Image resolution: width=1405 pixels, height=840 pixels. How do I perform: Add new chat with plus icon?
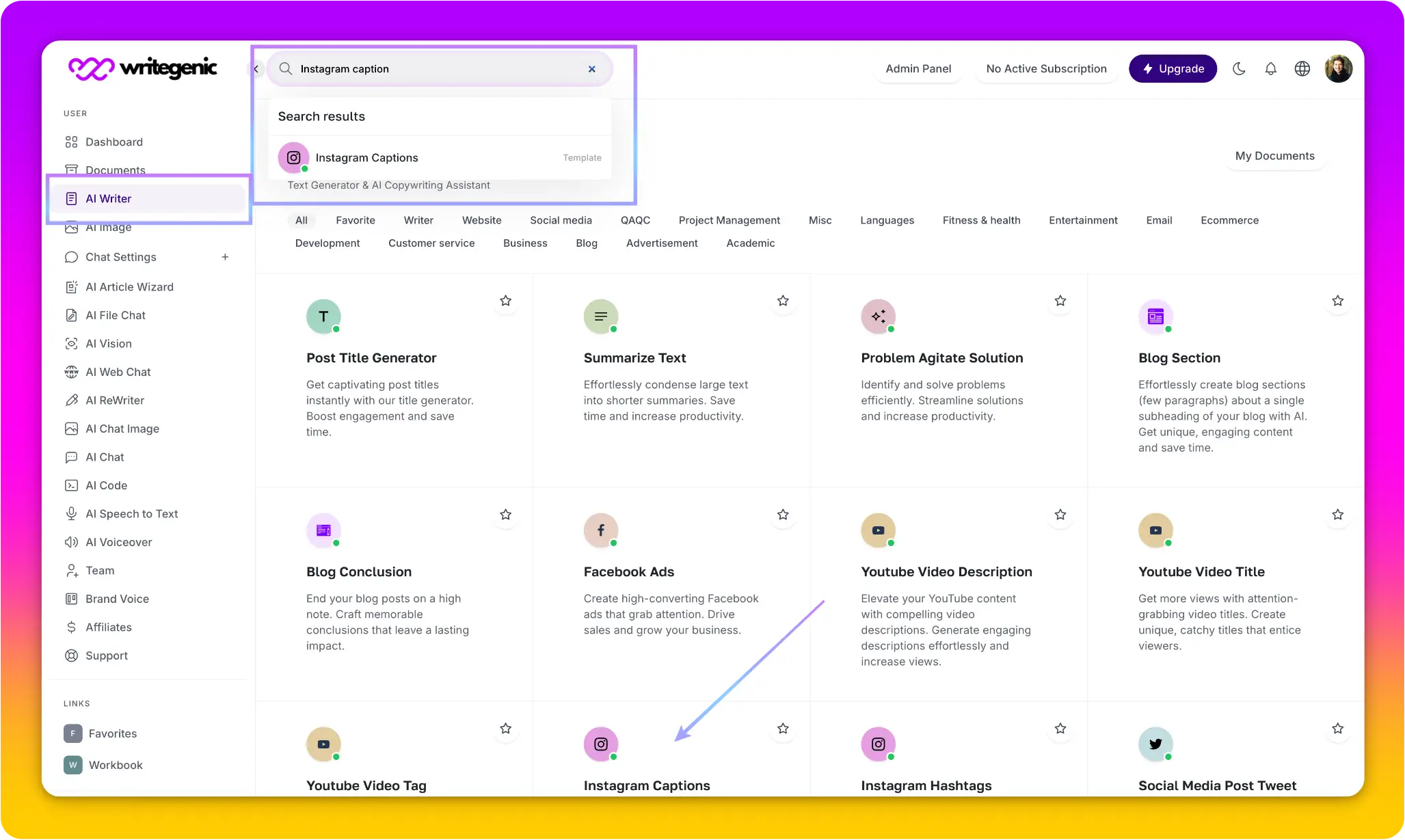tap(225, 257)
